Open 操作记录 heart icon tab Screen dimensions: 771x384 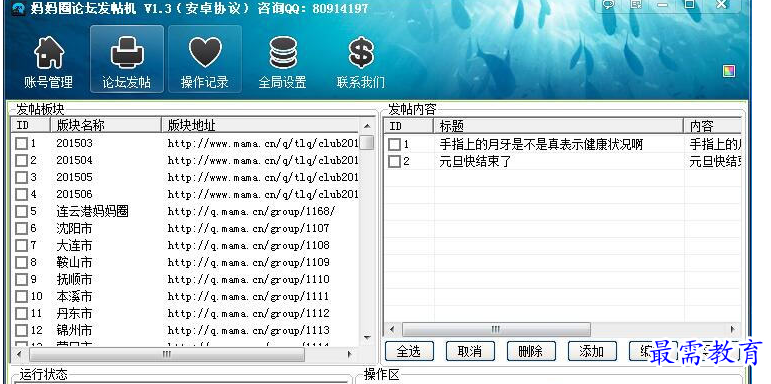point(205,59)
